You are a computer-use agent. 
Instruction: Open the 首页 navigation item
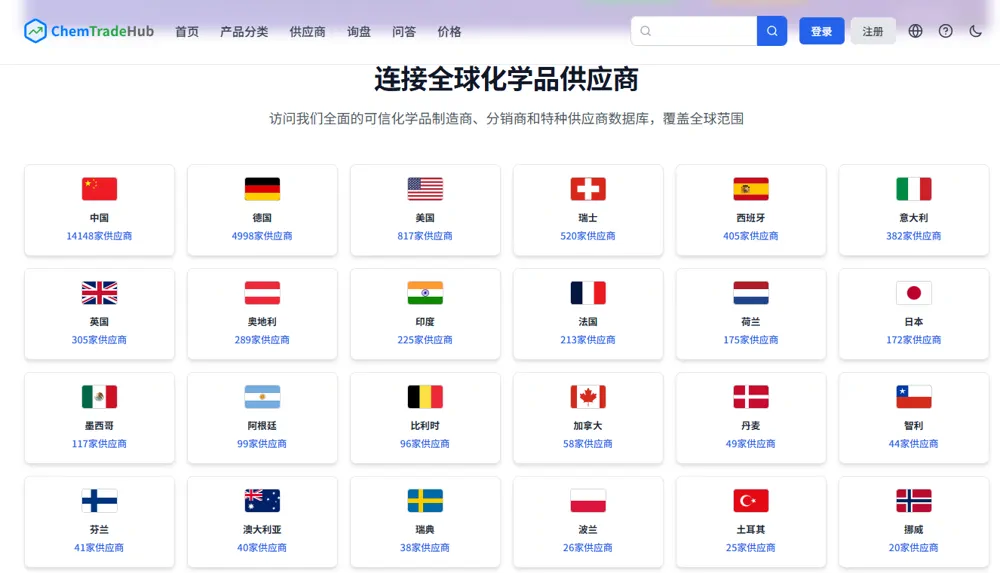coord(187,32)
